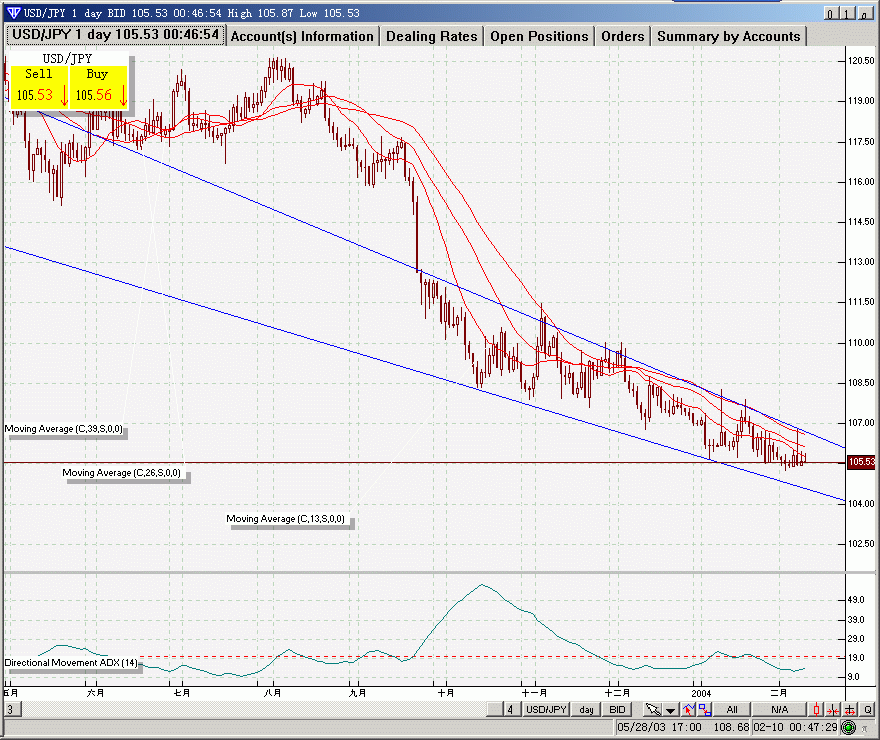This screenshot has height=740, width=880.
Task: Click the blue linked-squares tool icon
Action: [704, 709]
